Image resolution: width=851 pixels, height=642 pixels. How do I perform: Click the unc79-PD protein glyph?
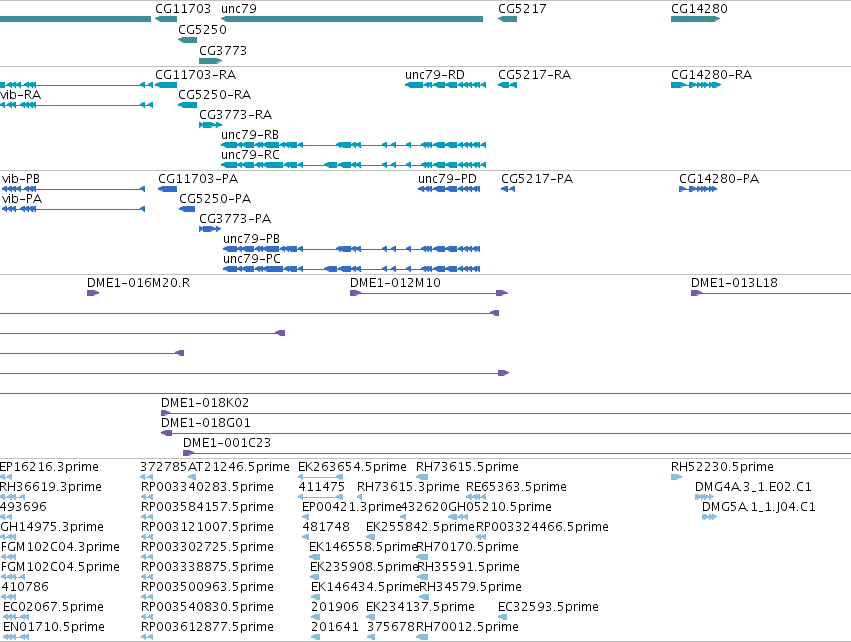coord(449,189)
